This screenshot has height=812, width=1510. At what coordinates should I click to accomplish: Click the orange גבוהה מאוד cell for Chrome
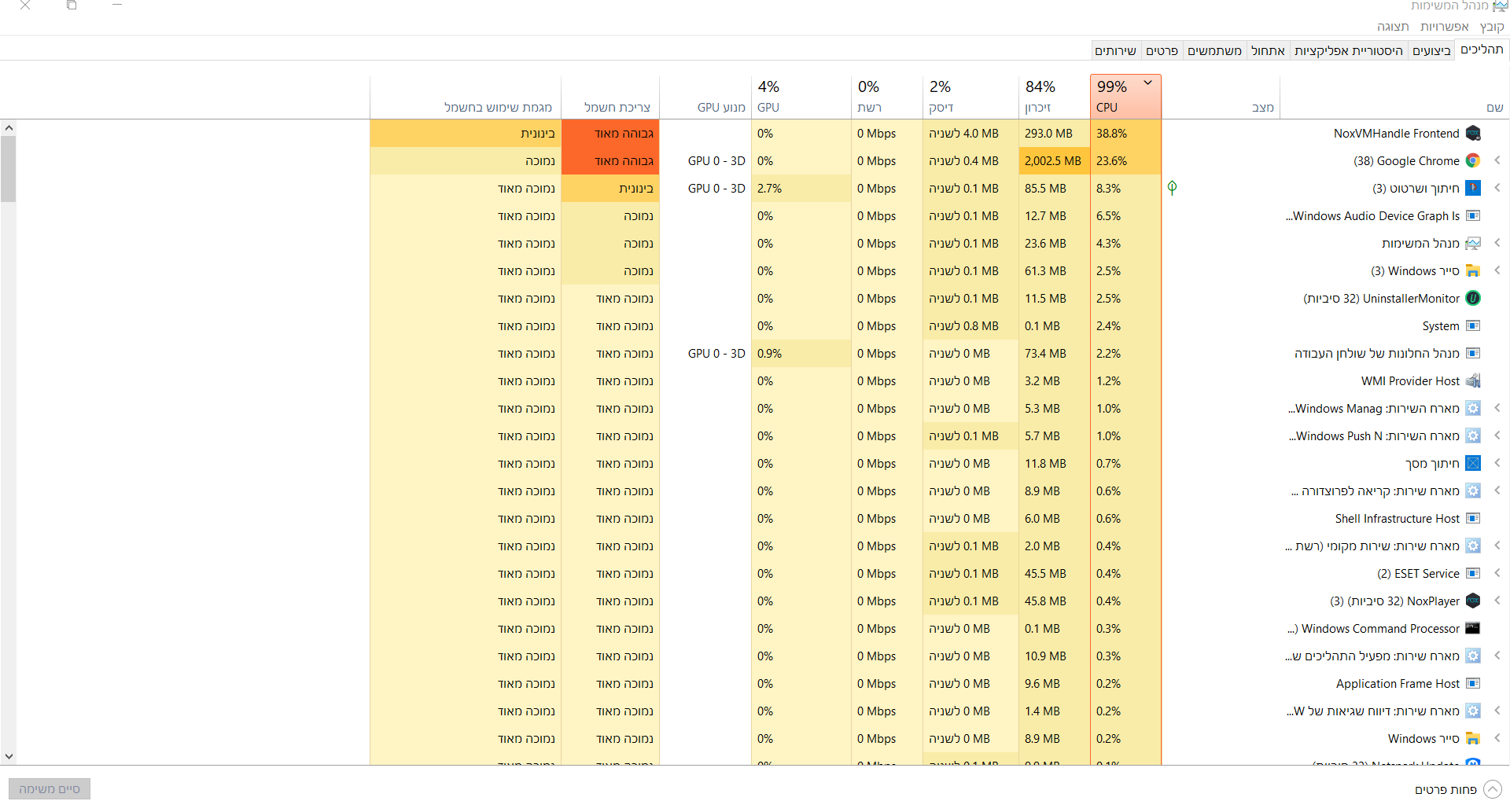tap(610, 161)
